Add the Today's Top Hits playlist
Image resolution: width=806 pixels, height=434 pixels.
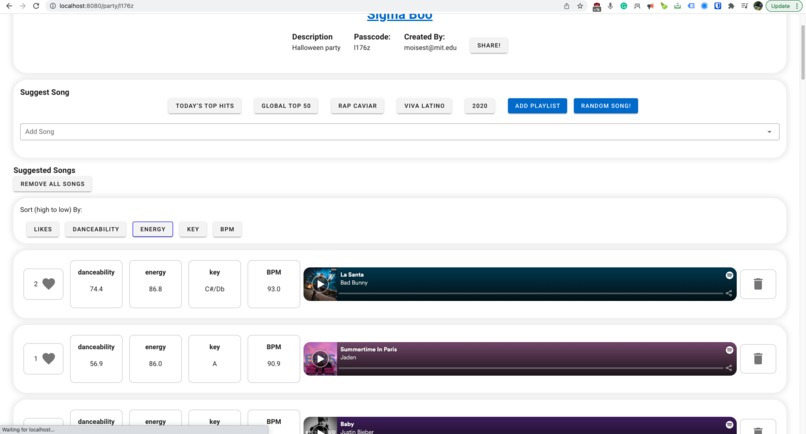tap(205, 106)
